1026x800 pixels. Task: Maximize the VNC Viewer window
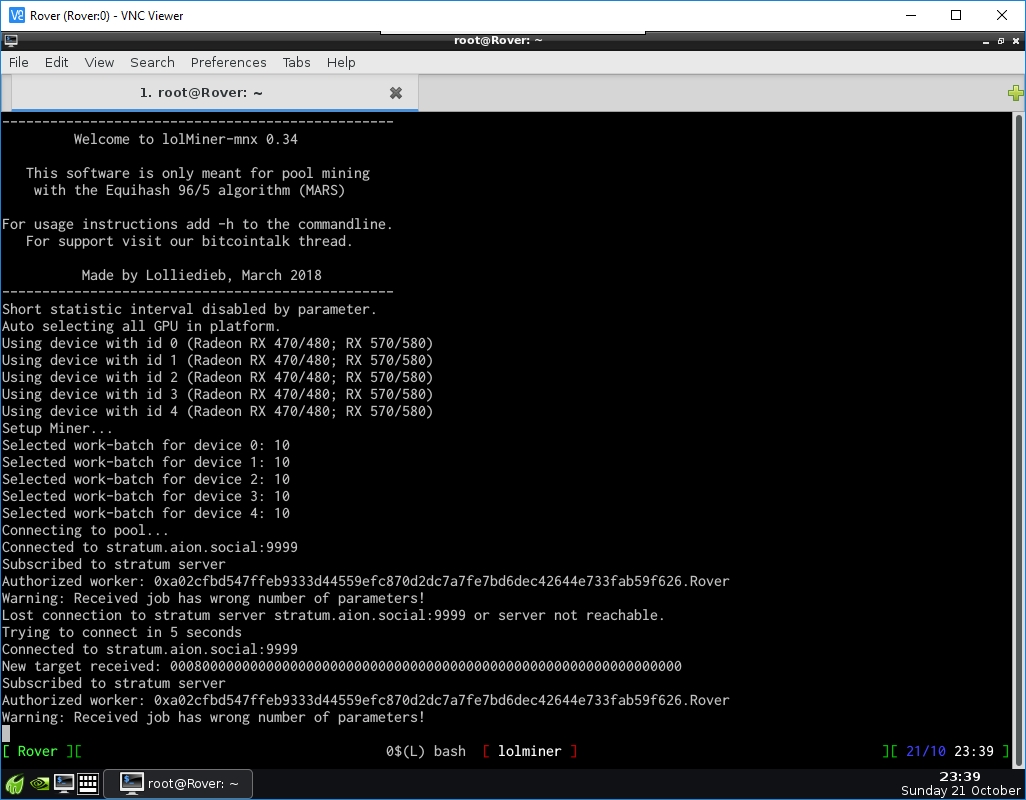click(956, 15)
